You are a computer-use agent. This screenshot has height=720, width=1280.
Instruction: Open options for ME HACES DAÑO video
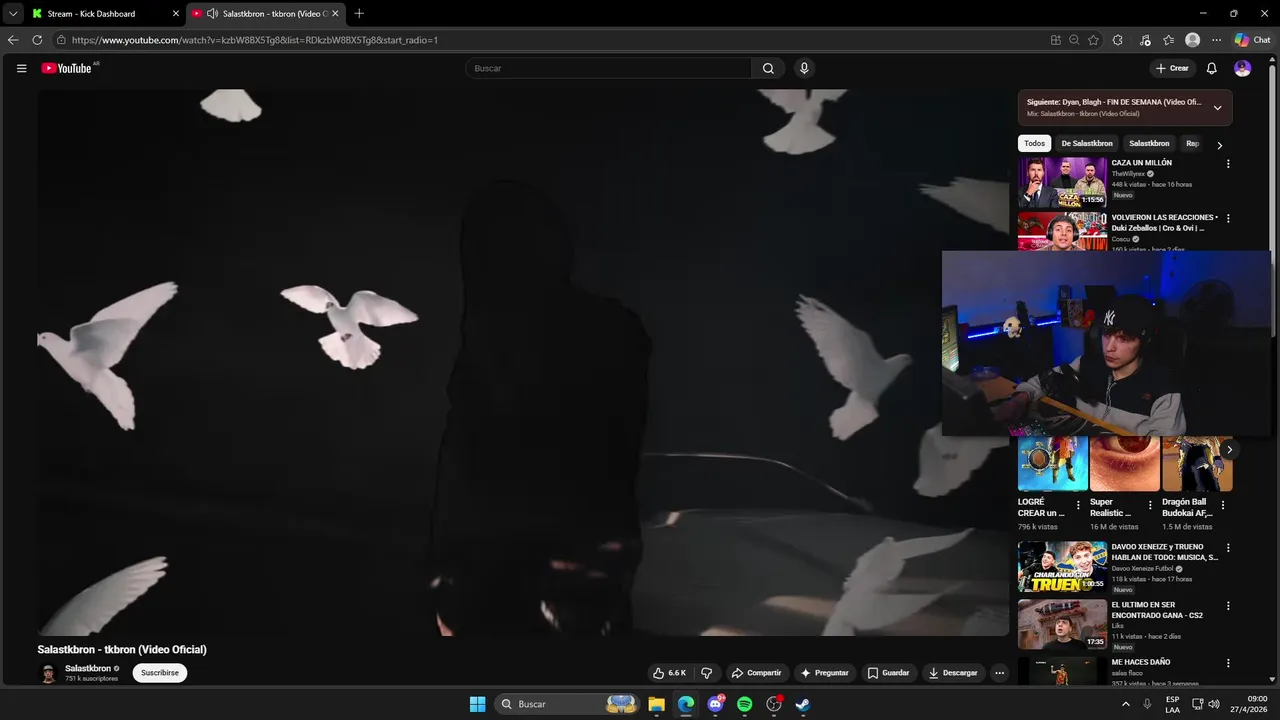(x=1228, y=662)
